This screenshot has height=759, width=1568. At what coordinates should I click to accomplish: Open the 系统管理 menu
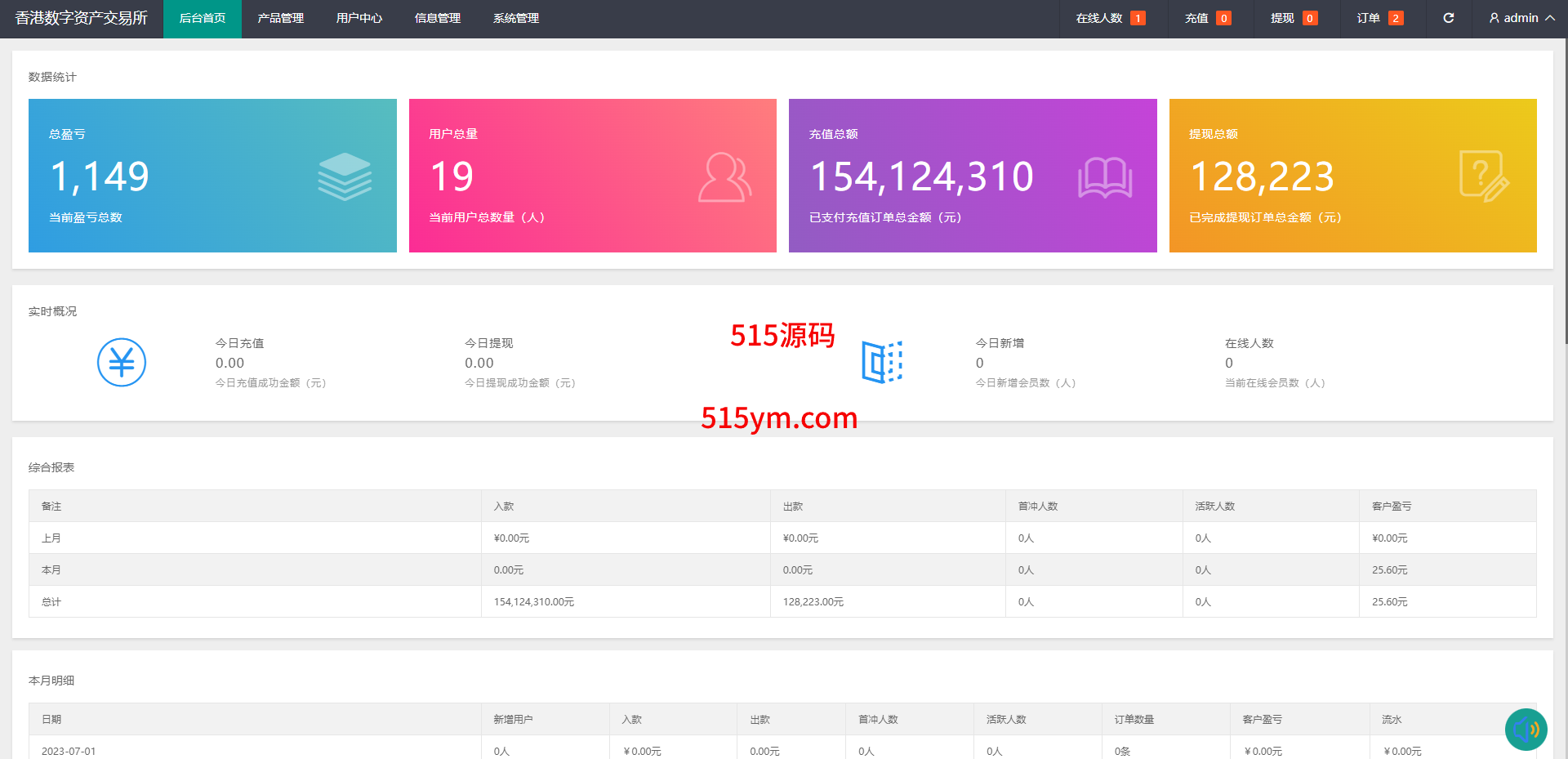[x=515, y=18]
